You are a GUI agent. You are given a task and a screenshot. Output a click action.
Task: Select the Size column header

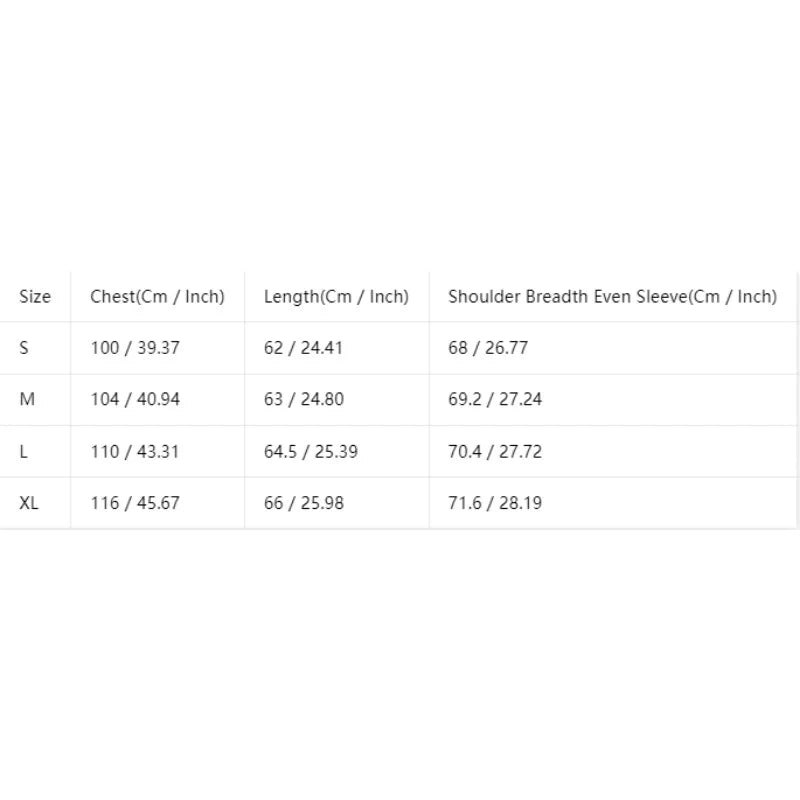click(35, 296)
